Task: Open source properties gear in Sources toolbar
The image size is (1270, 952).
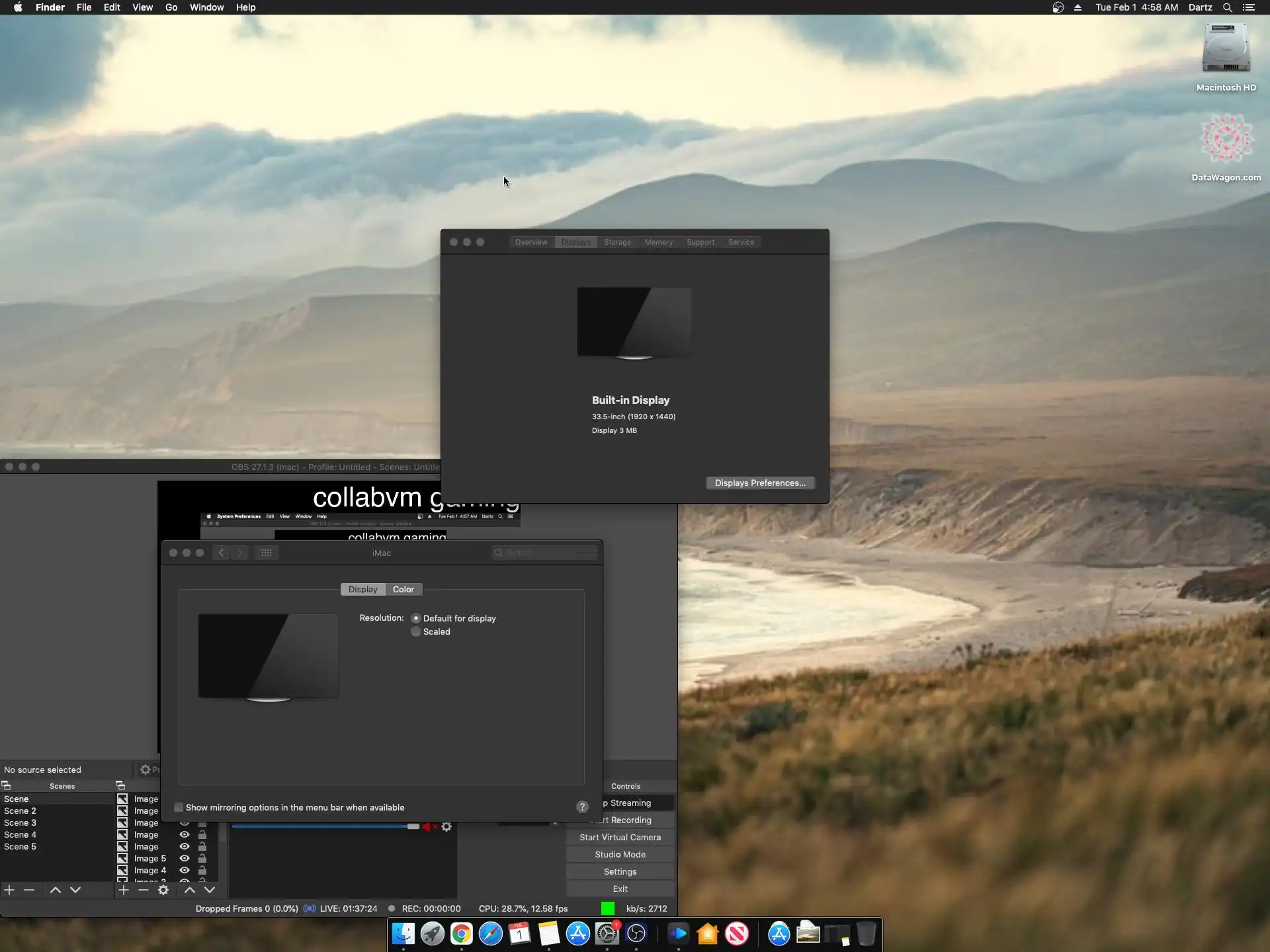Action: point(163,890)
